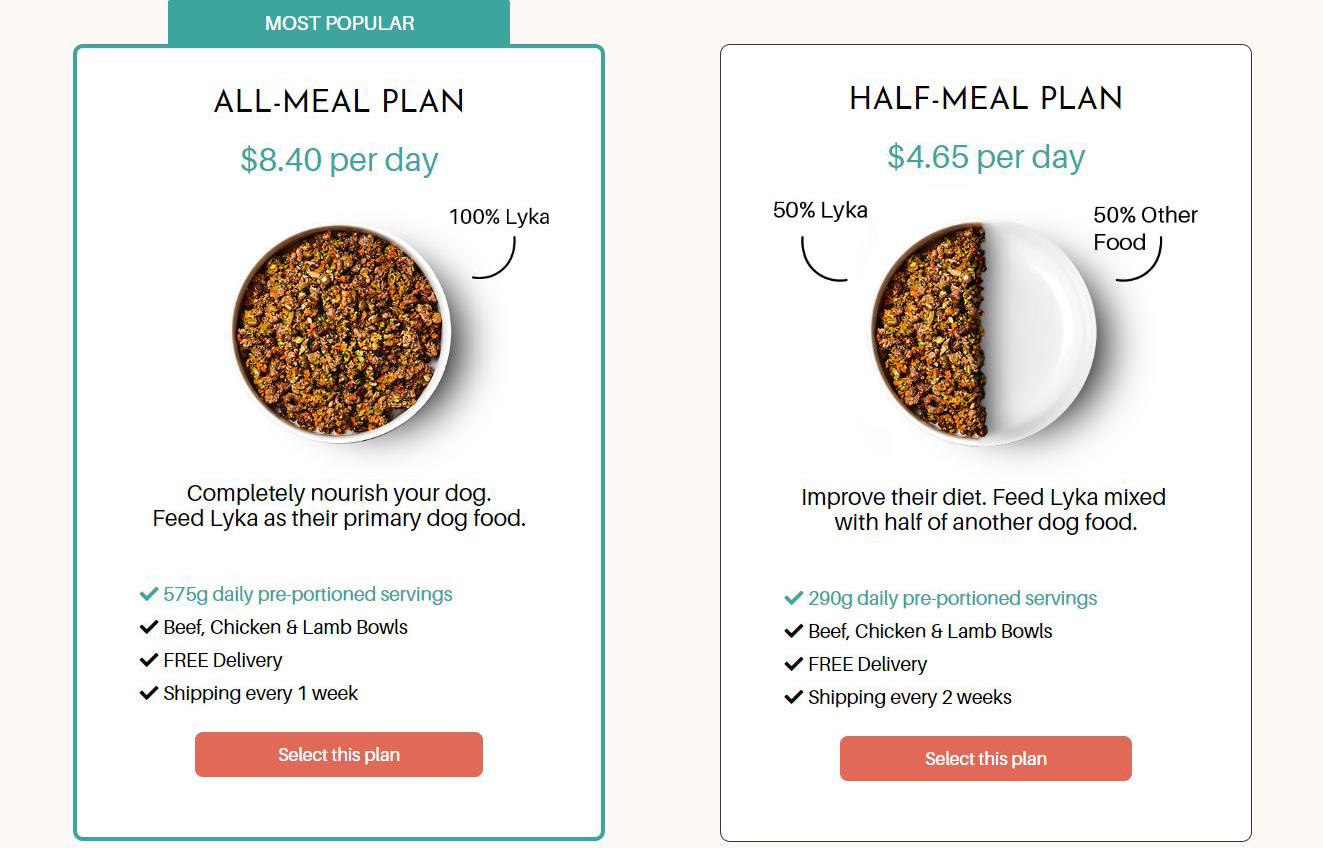Click the half-filled bowl image
The image size is (1323, 848).
(984, 332)
